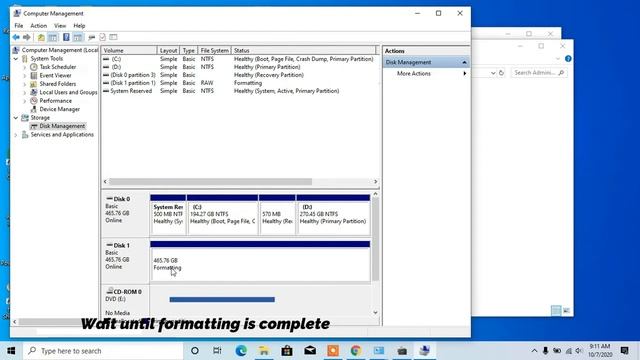Click the blue Help toolbar icon
This screenshot has height=360, width=640.
click(66, 37)
